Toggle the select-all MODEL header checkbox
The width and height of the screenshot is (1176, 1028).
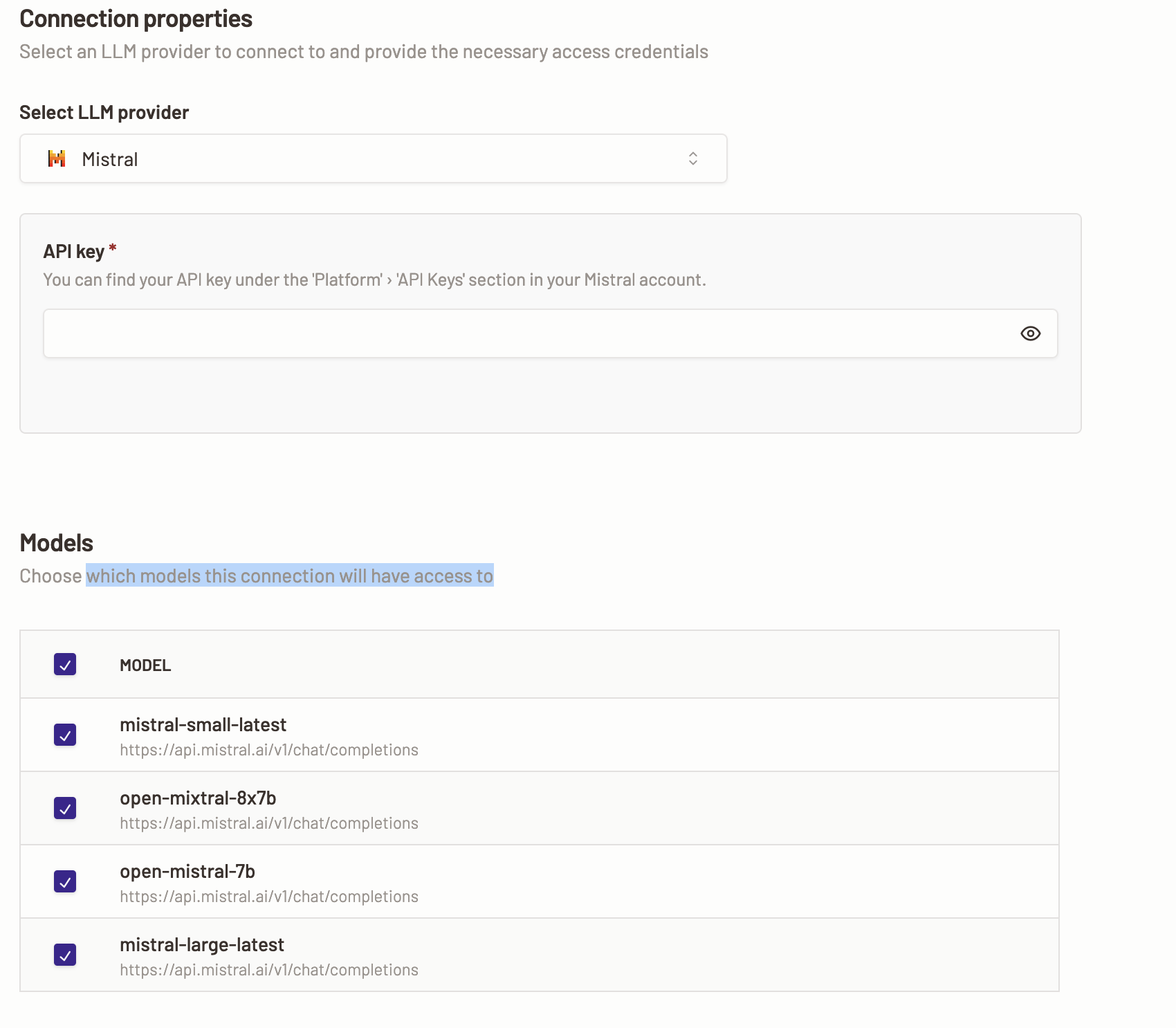65,664
